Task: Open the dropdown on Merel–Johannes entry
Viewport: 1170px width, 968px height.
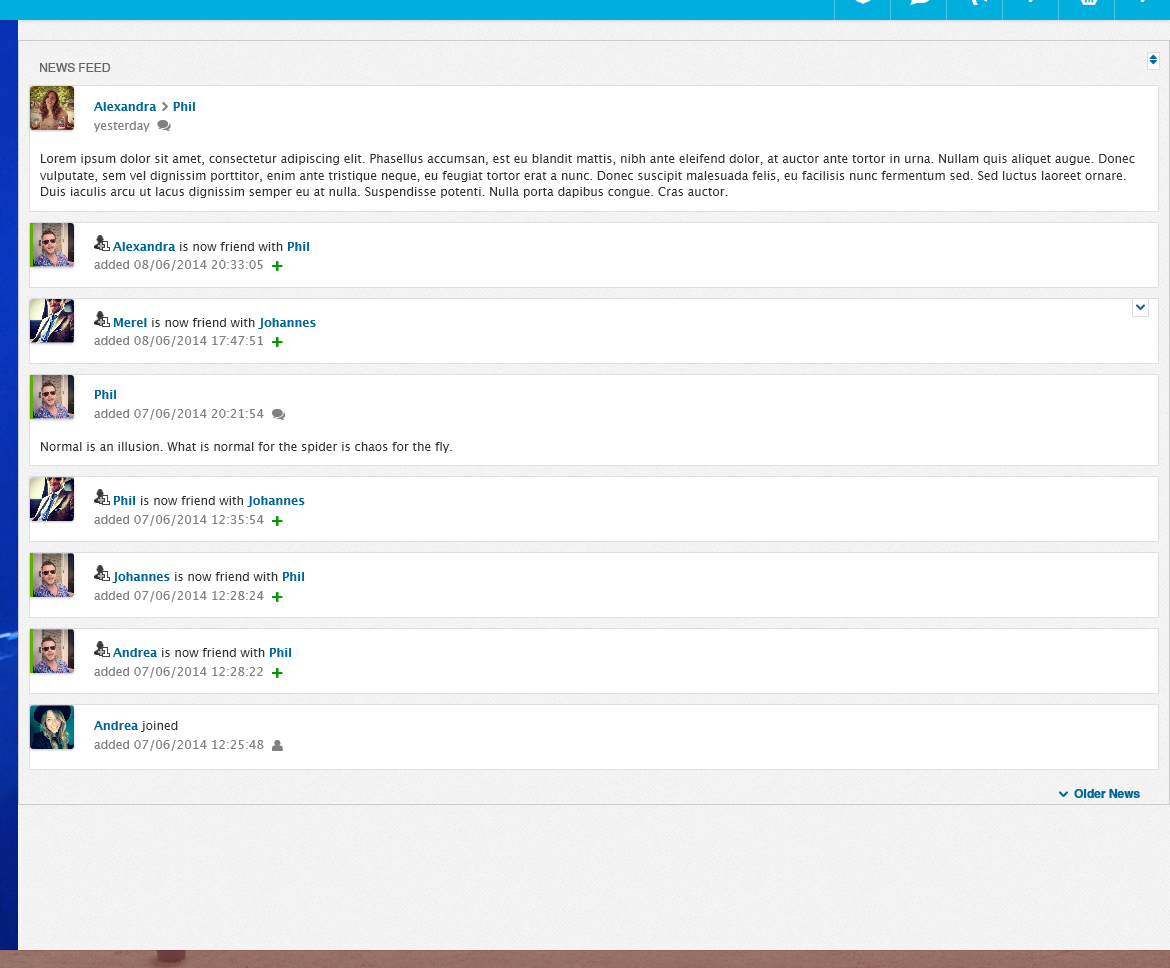Action: 1140,307
